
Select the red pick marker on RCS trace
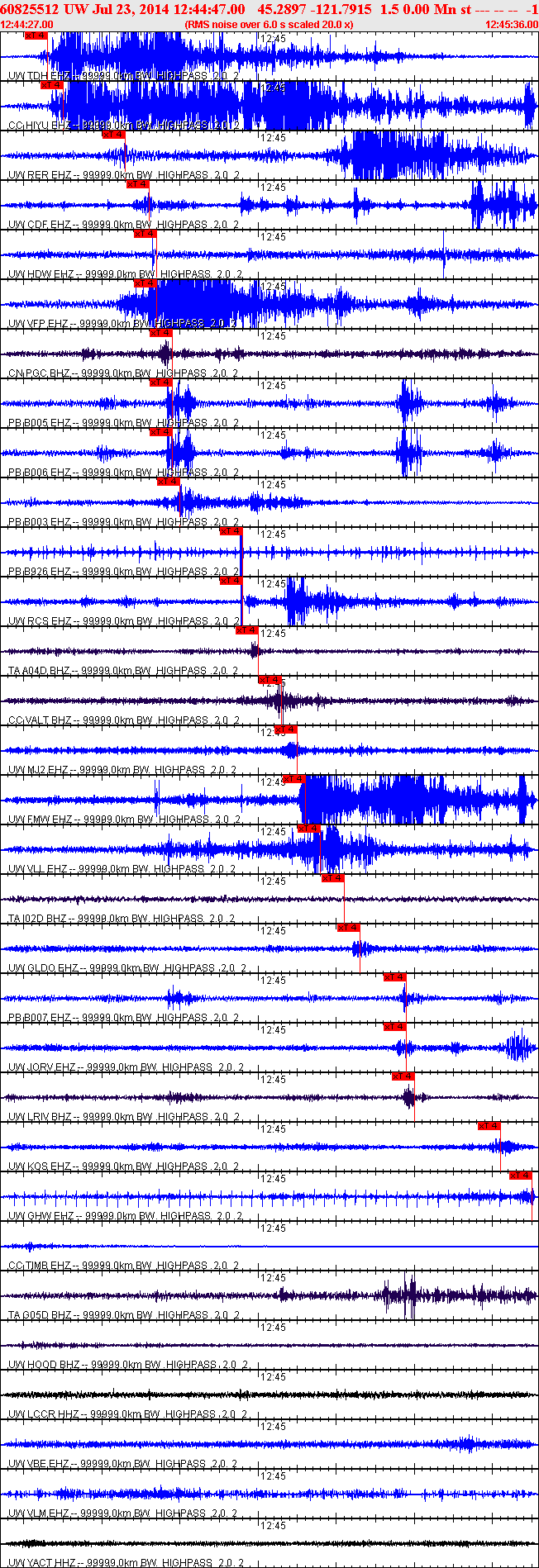pyautogui.click(x=231, y=581)
